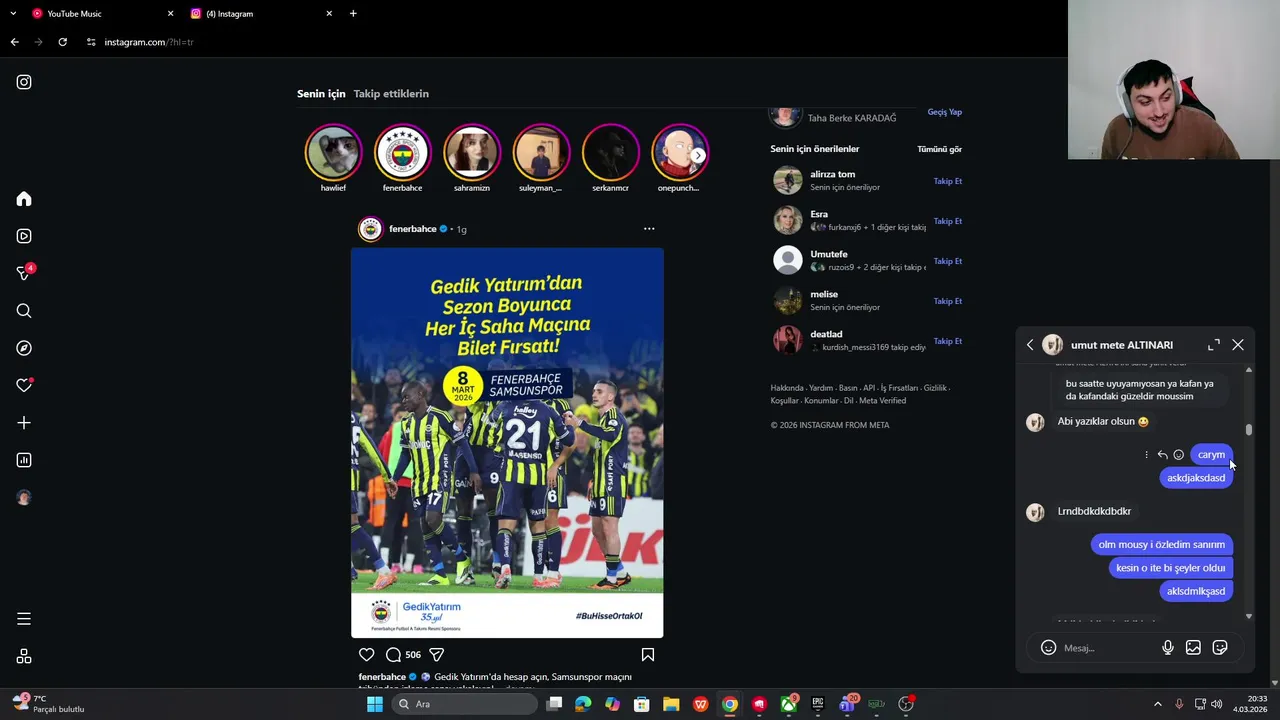Screen dimensions: 1280x720
Task: Click 'Geçiş Yap' to switch accounts
Action: [945, 112]
